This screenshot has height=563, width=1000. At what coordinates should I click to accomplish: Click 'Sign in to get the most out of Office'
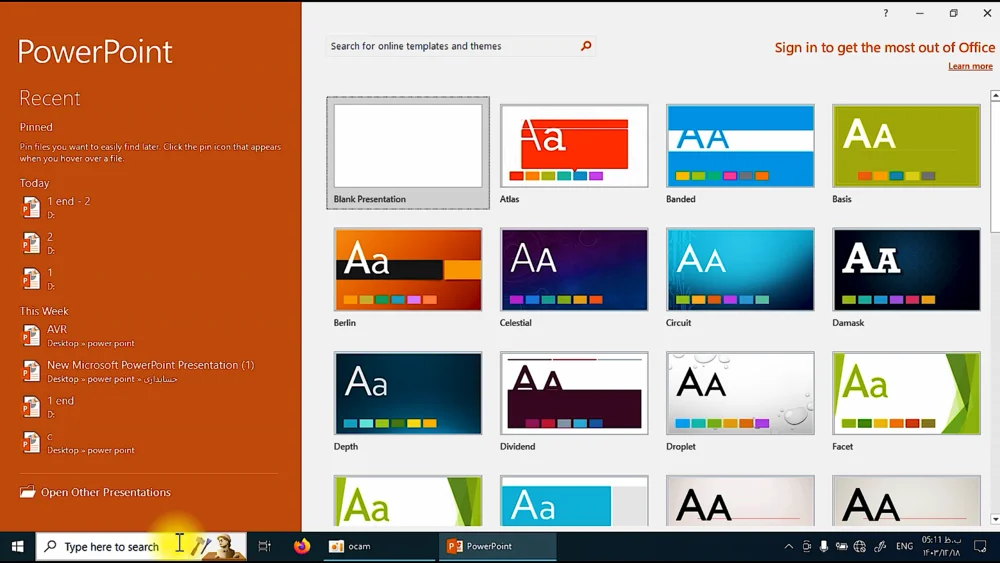(x=885, y=48)
